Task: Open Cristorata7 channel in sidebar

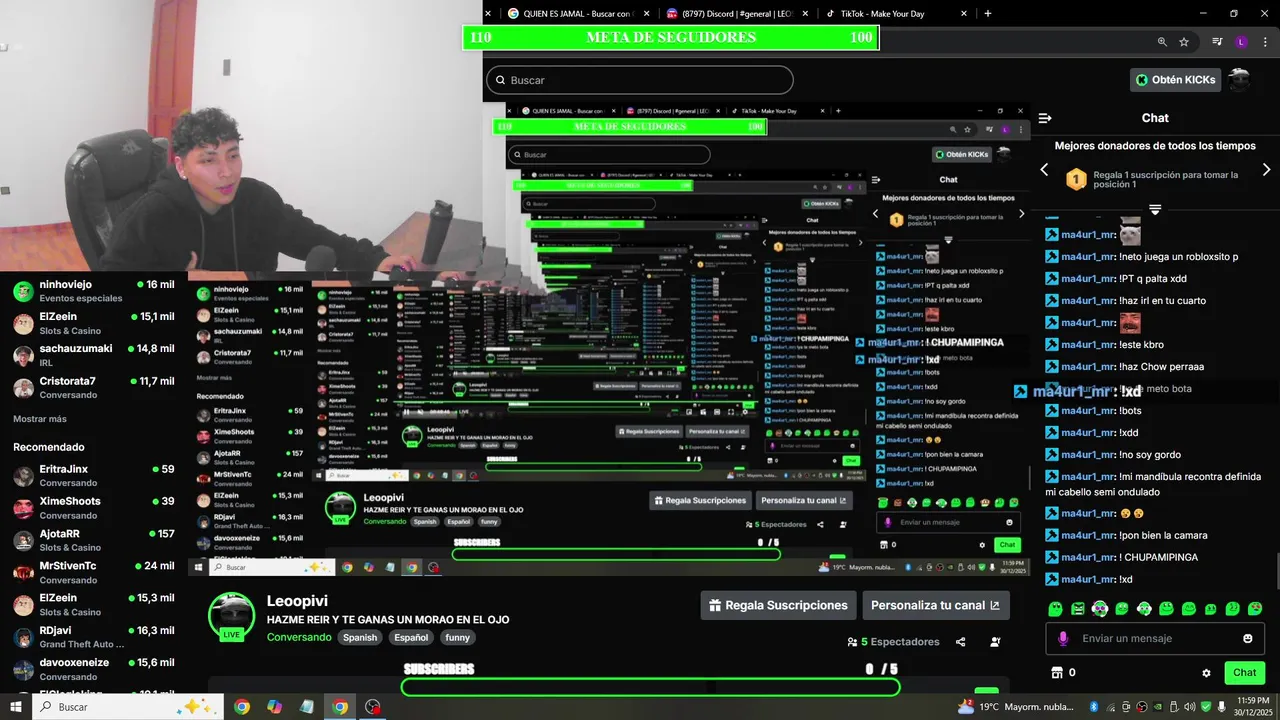Action: 94,387
